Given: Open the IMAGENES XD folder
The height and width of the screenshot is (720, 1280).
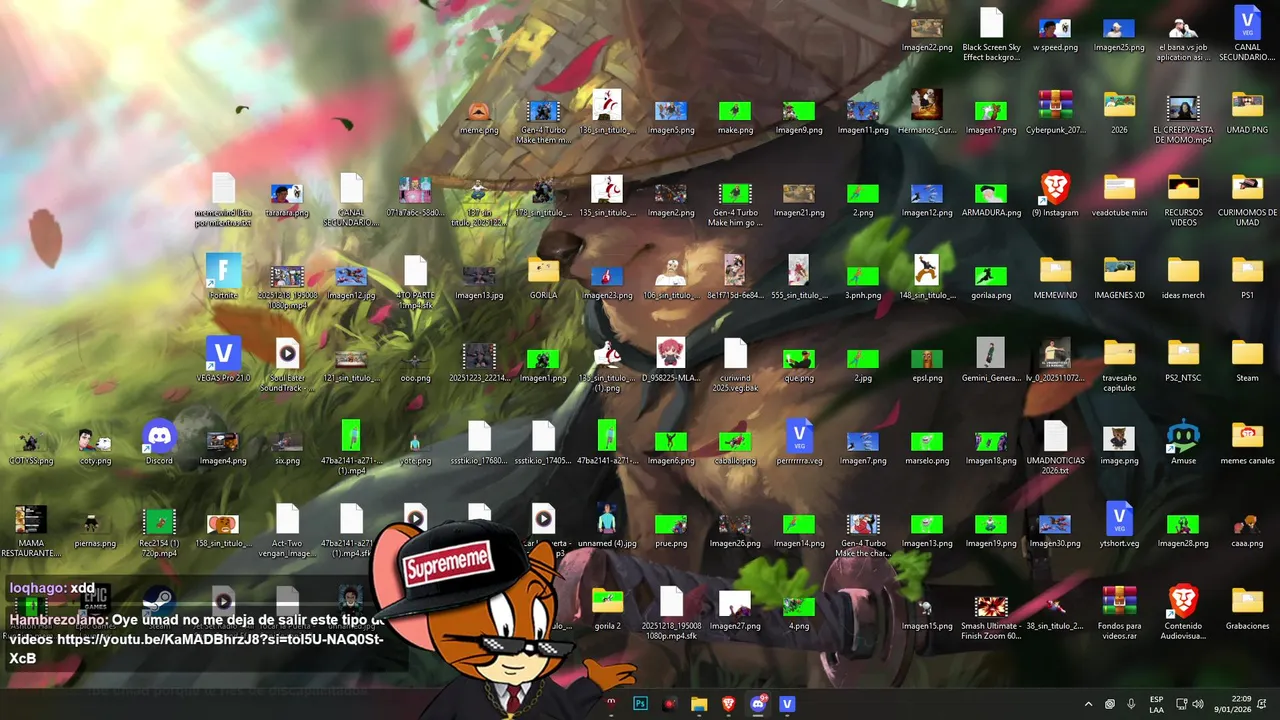Looking at the screenshot, I should (1119, 277).
